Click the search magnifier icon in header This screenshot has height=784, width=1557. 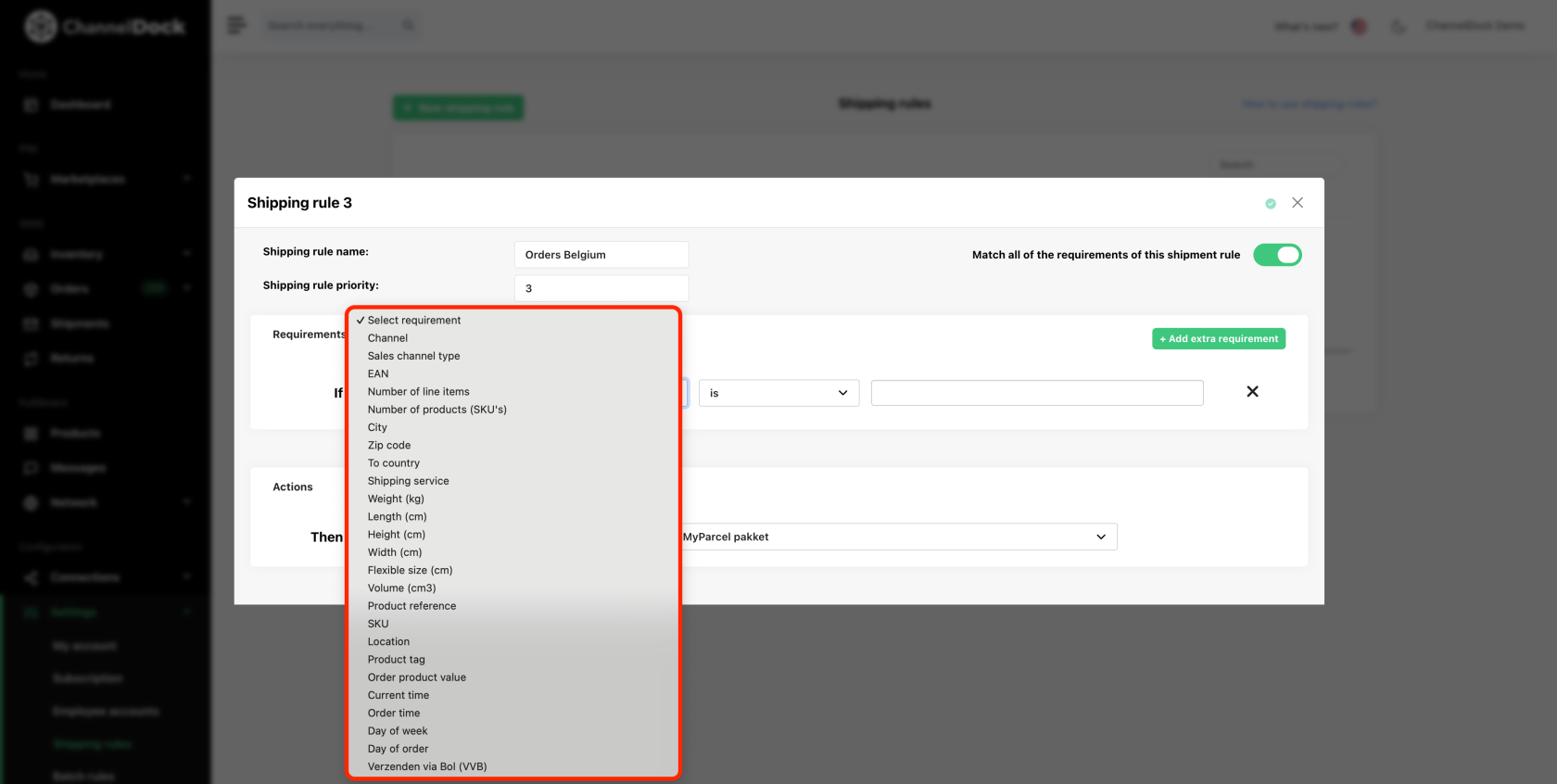[409, 26]
